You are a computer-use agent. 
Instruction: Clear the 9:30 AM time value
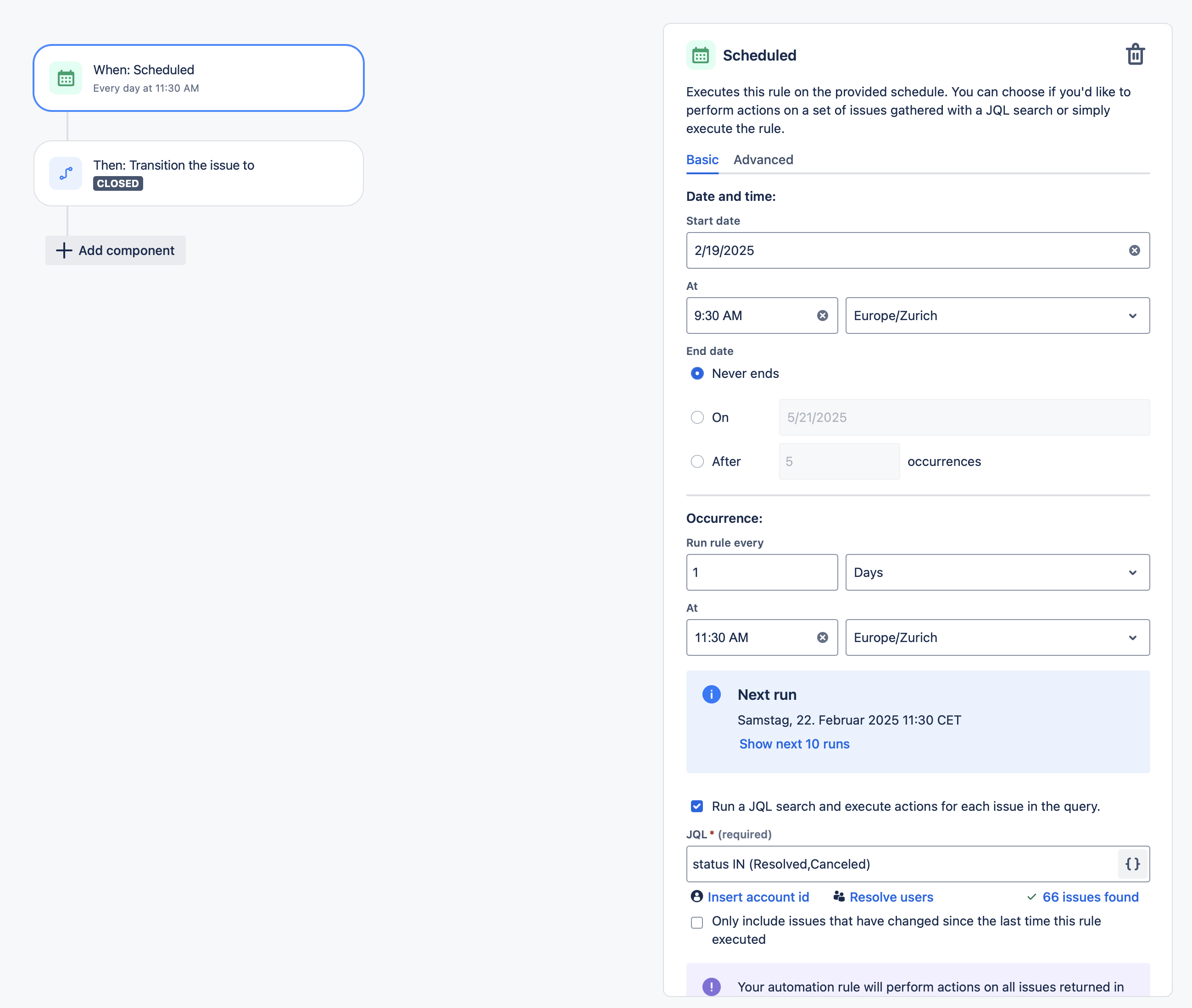tap(822, 316)
